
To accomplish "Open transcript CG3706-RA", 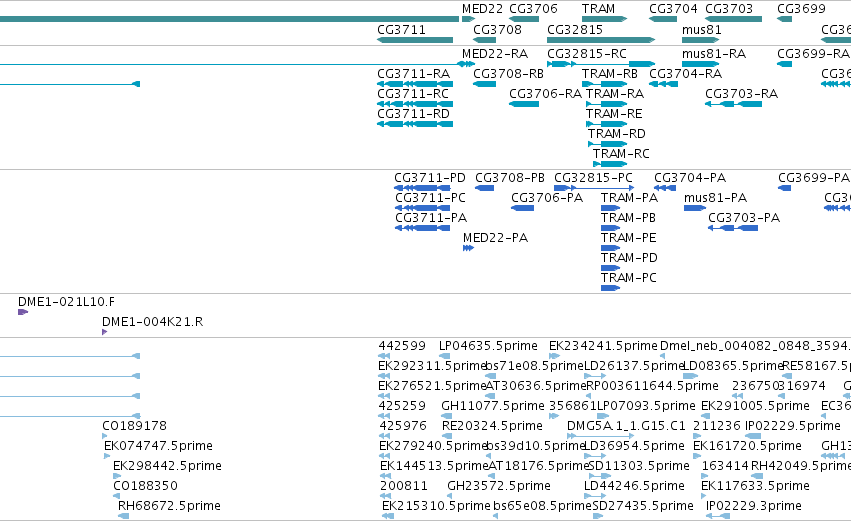I will (545, 94).
